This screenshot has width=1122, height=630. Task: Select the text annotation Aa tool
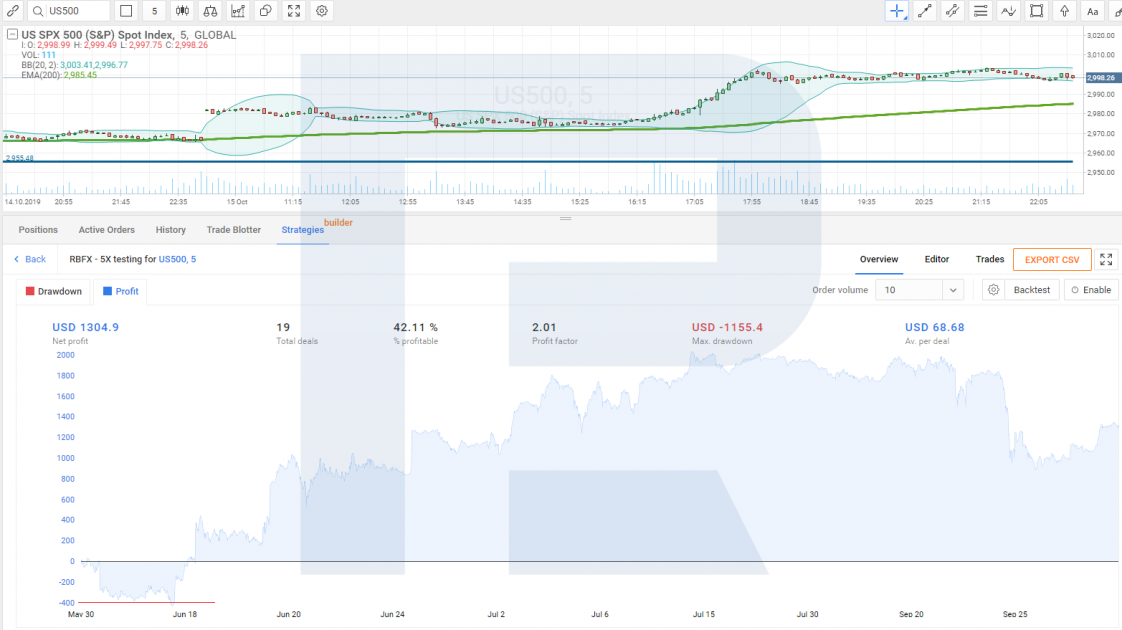1092,11
